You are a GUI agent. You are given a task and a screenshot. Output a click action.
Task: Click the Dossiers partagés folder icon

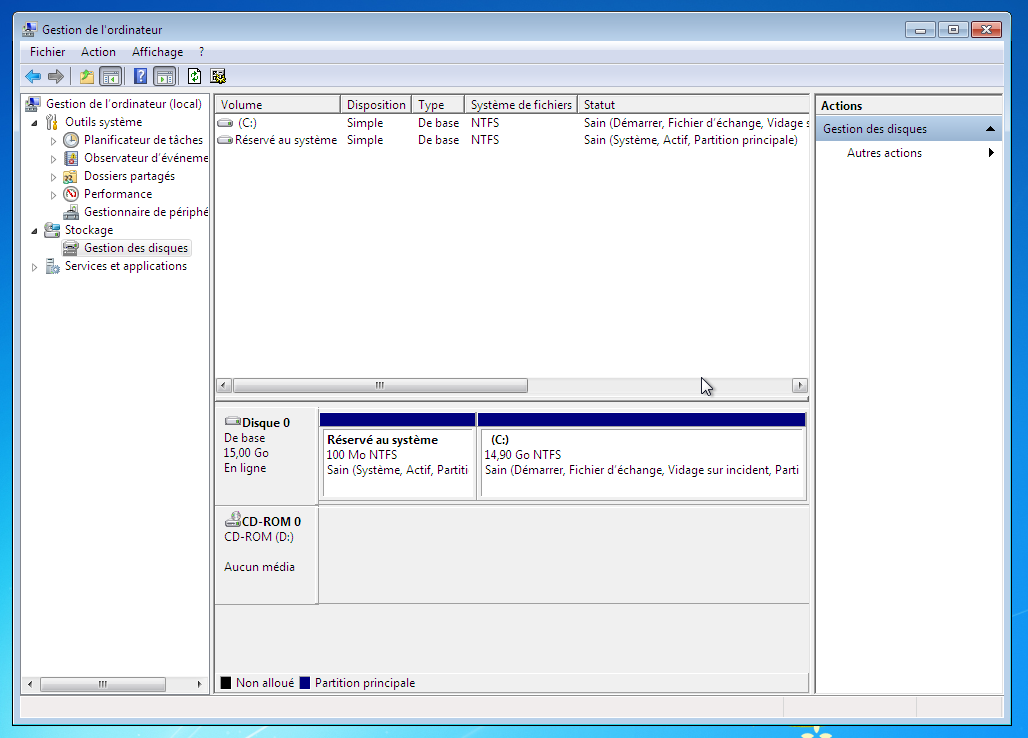[70, 176]
